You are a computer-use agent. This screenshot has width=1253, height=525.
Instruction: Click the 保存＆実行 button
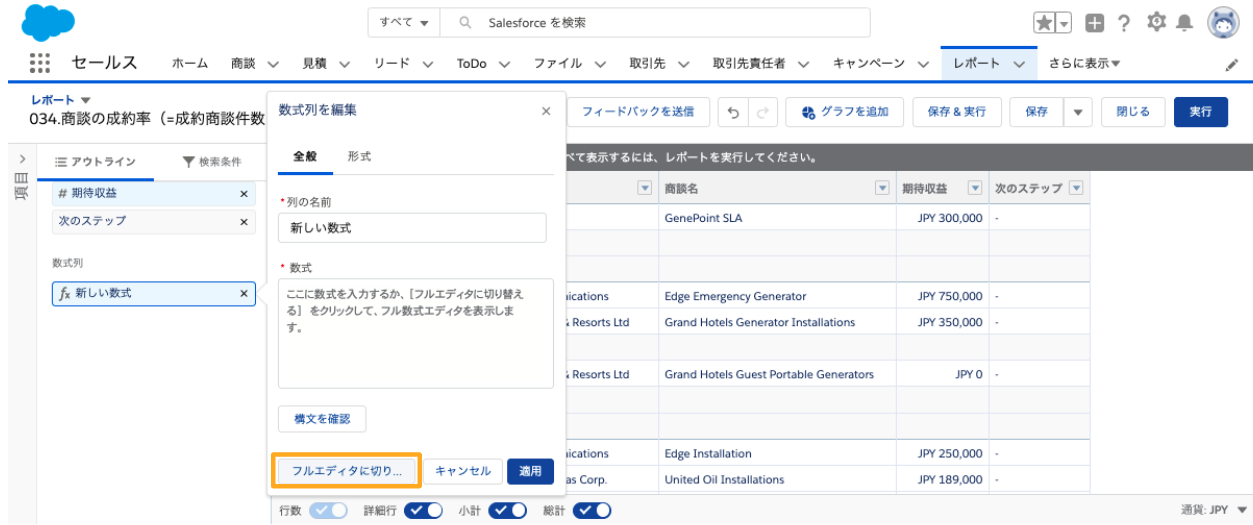(x=957, y=112)
